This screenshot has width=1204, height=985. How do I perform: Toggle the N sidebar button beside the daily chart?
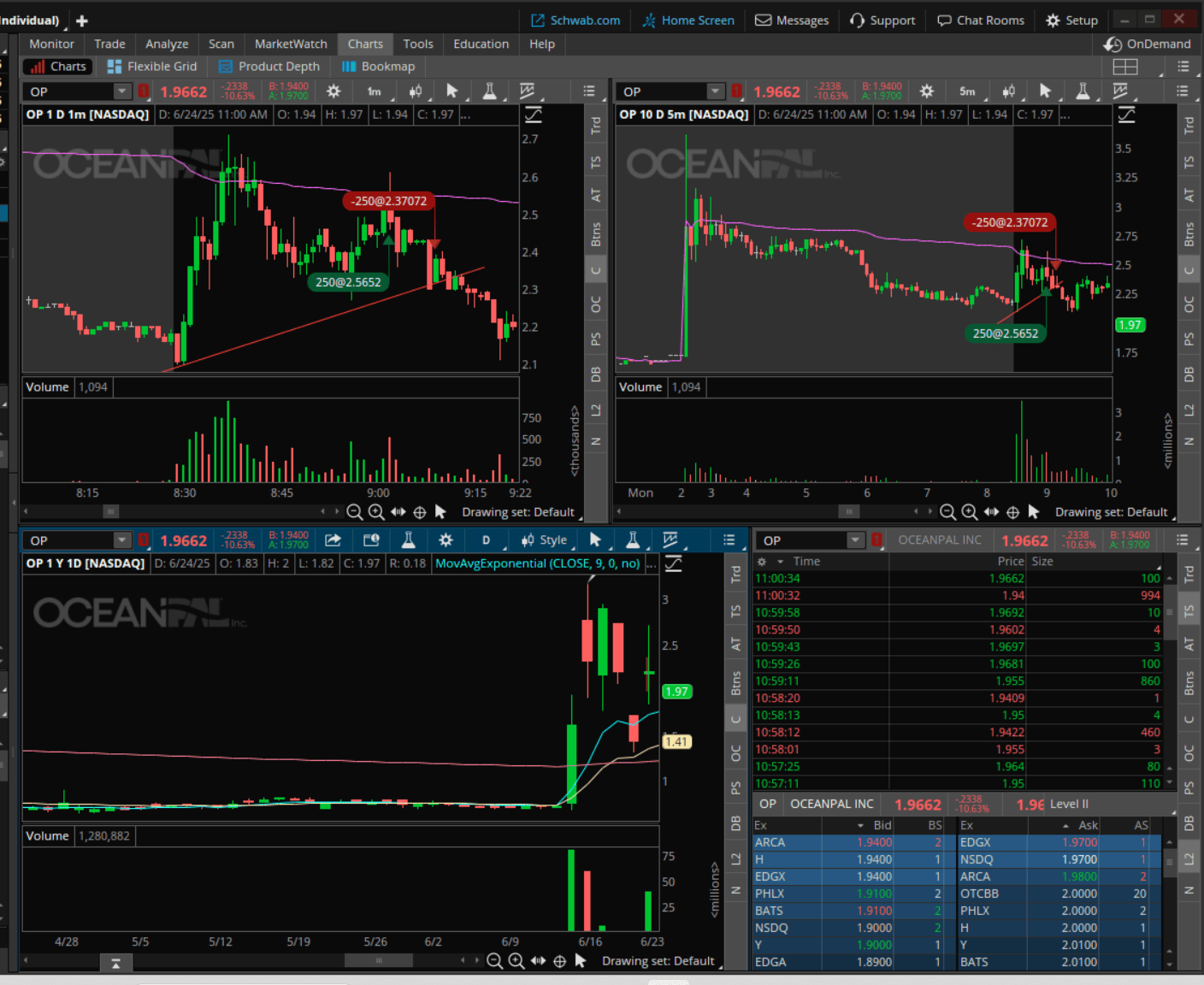(735, 890)
